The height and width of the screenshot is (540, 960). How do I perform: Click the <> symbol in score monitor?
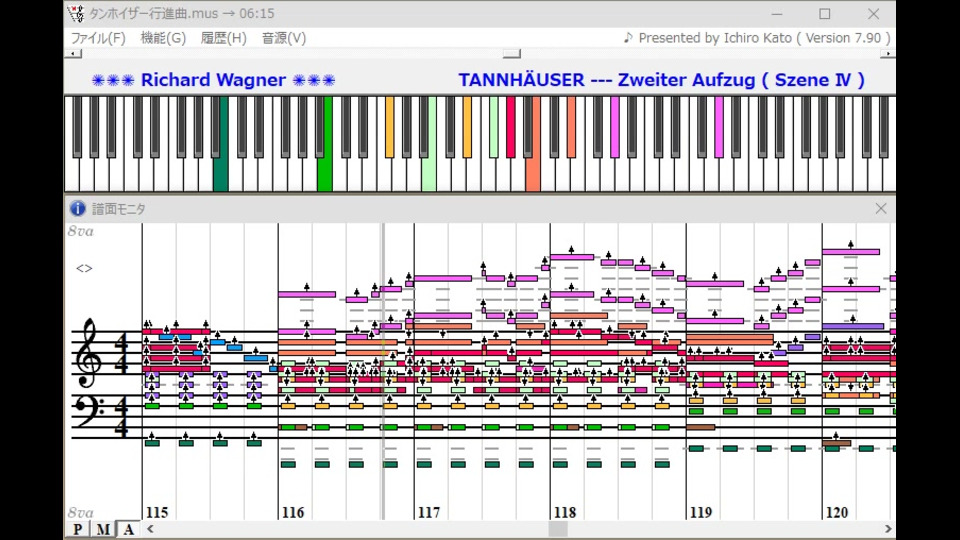click(84, 268)
